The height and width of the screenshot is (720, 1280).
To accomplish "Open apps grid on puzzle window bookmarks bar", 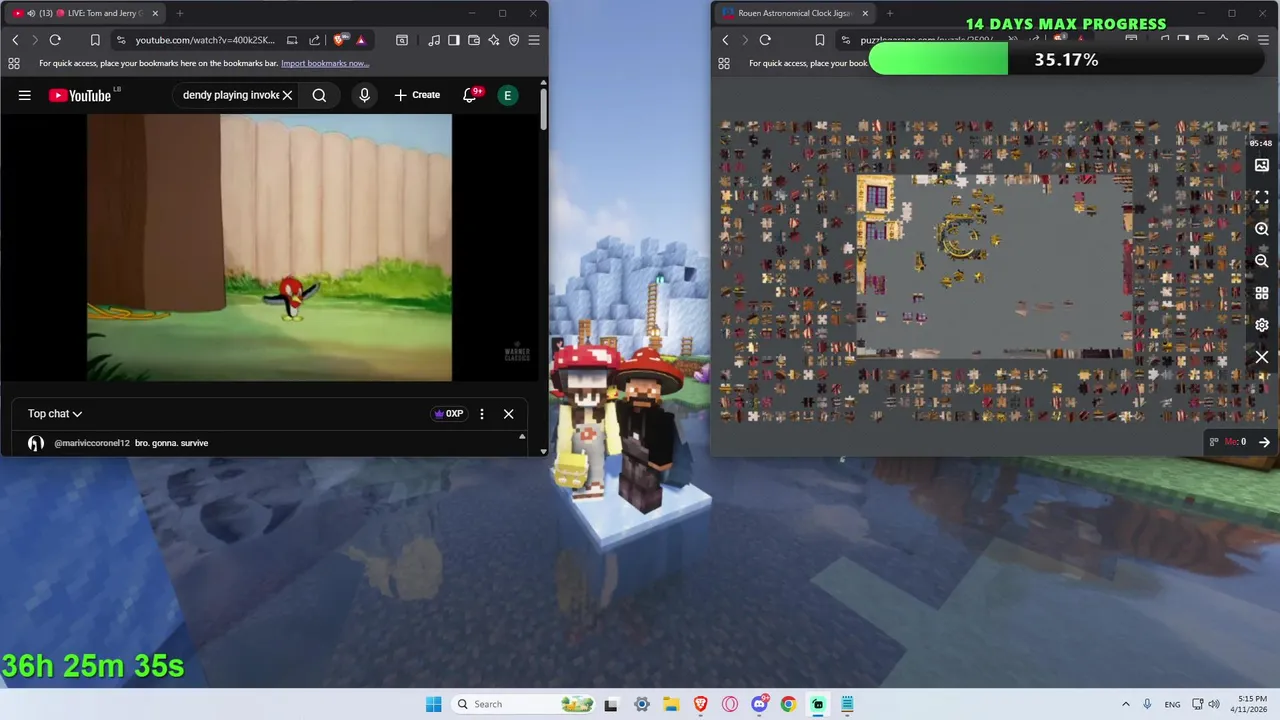I will pos(724,63).
